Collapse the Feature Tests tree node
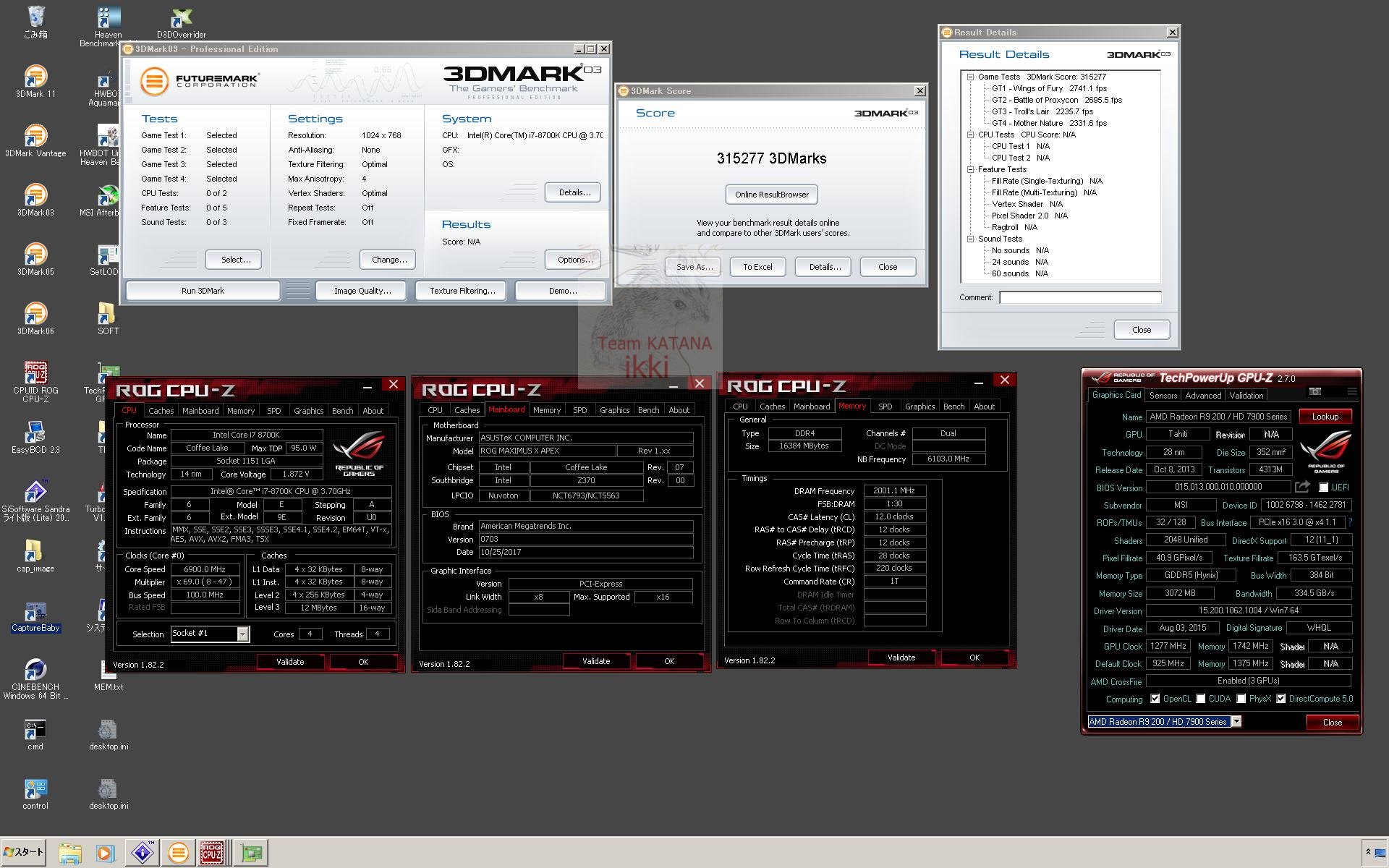1389x868 pixels. tap(971, 169)
